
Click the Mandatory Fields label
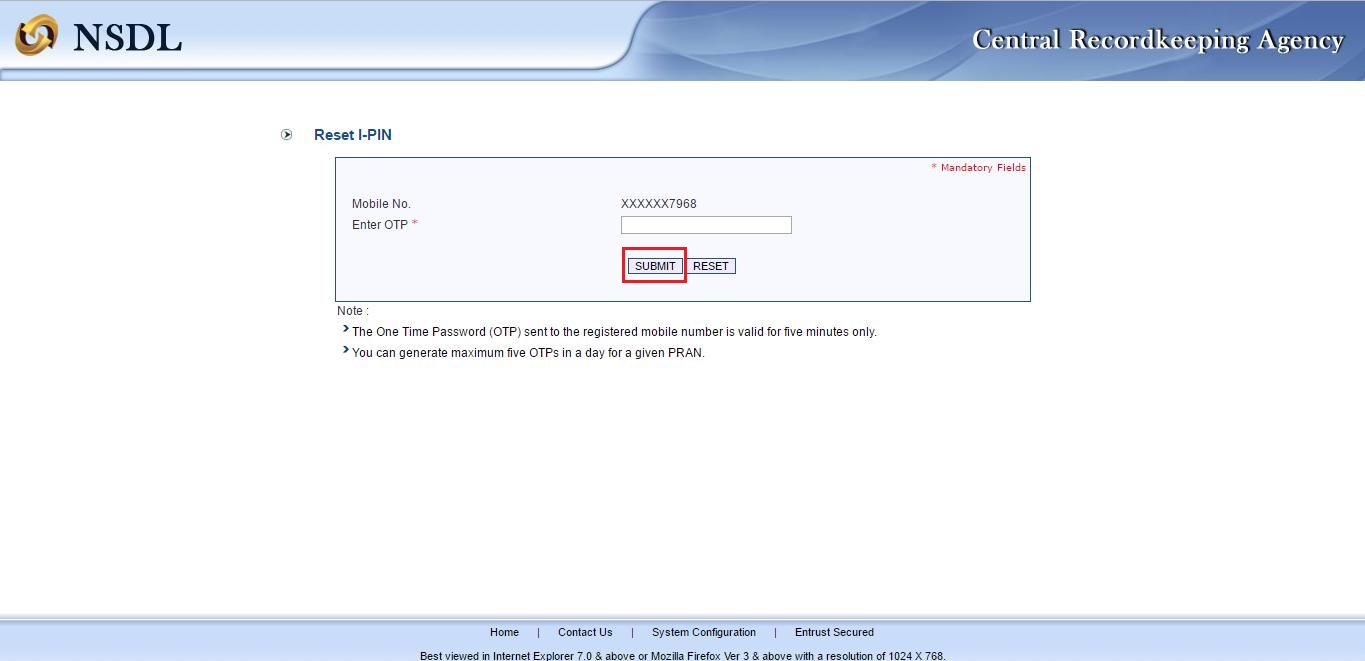978,167
